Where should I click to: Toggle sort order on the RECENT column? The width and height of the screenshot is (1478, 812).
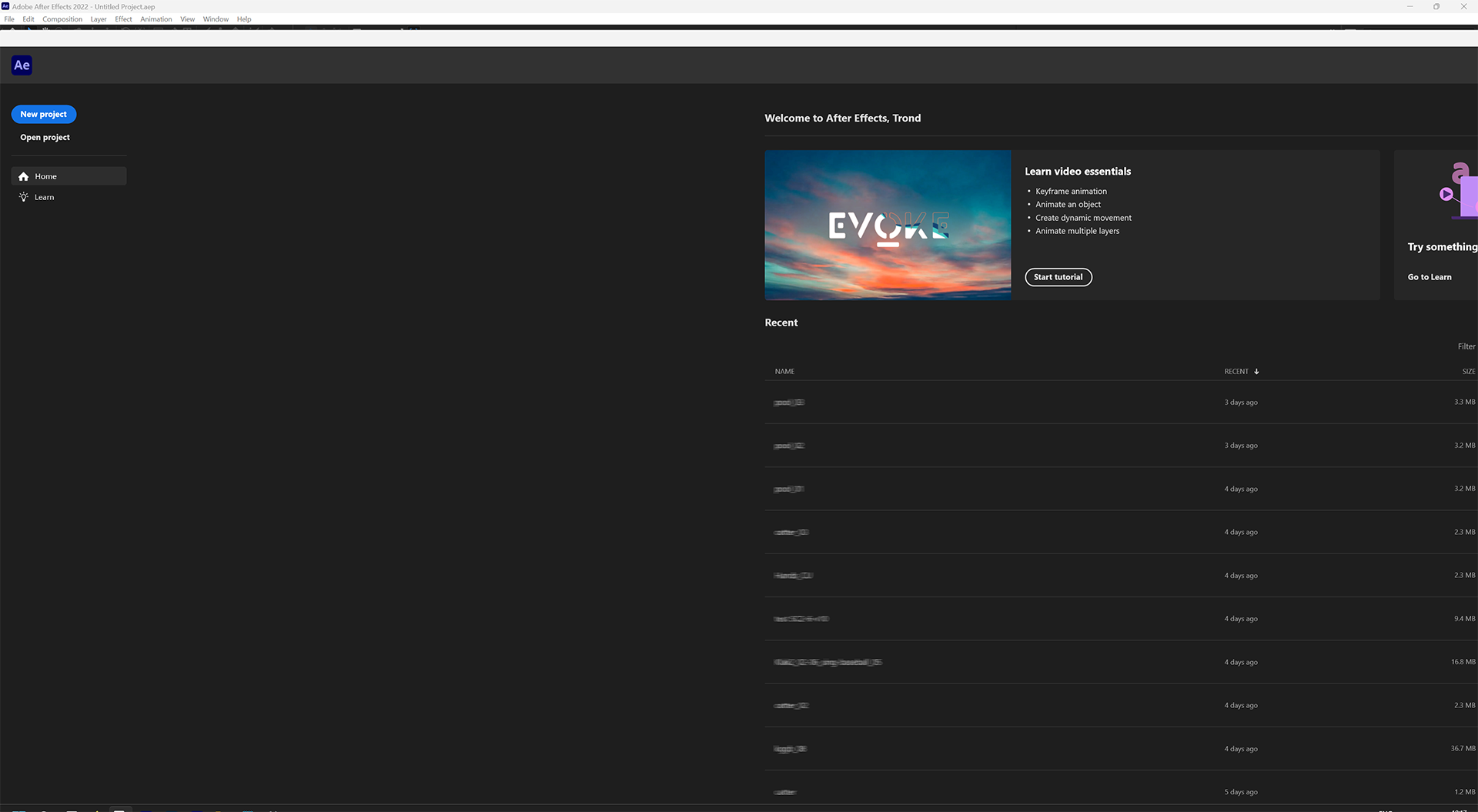pyautogui.click(x=1240, y=371)
